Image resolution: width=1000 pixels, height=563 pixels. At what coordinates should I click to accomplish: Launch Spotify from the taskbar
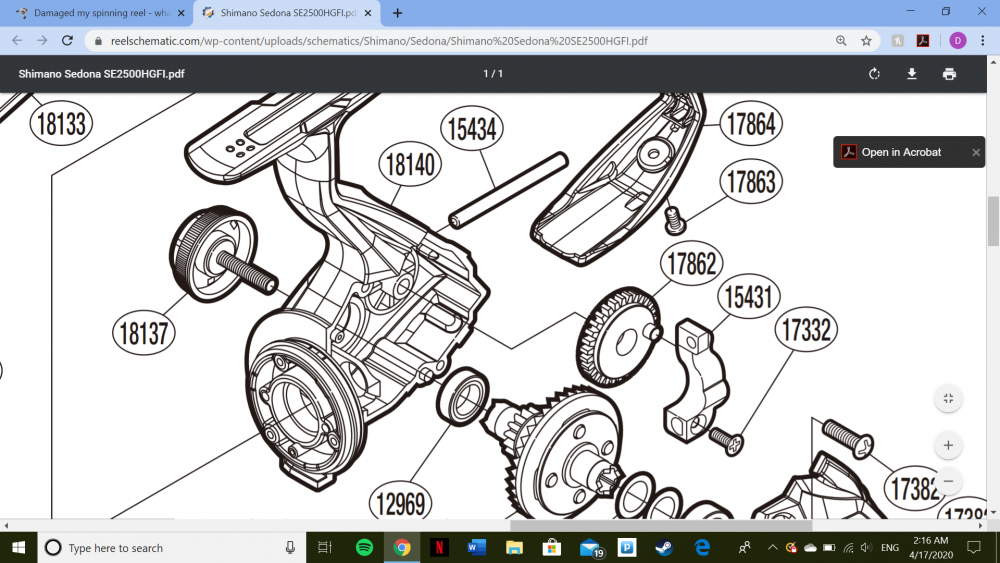pos(364,548)
